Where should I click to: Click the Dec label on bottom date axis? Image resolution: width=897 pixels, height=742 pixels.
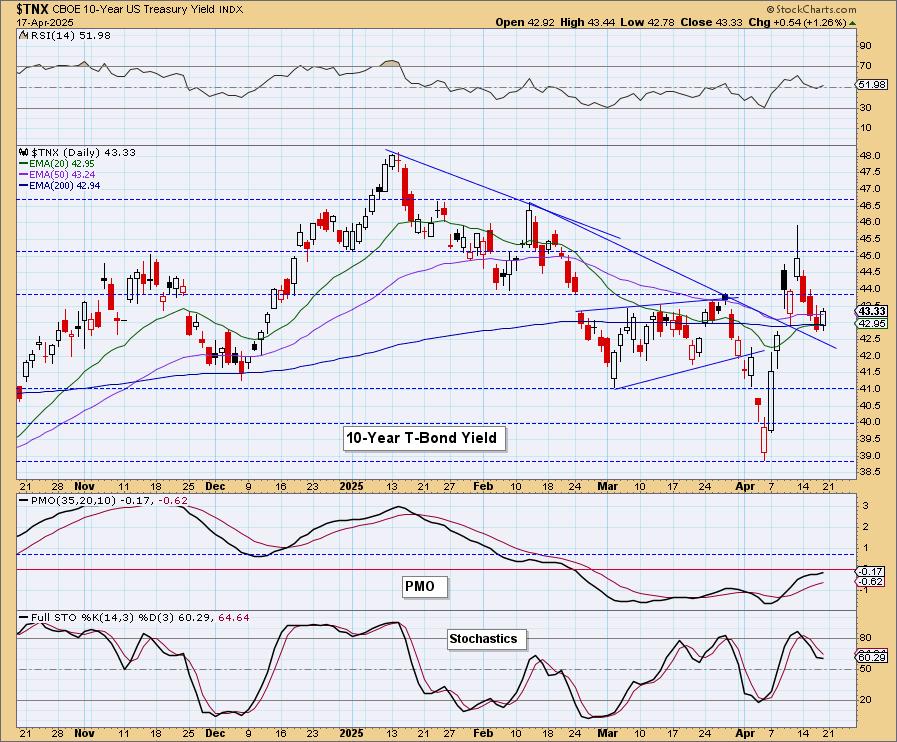tap(215, 733)
